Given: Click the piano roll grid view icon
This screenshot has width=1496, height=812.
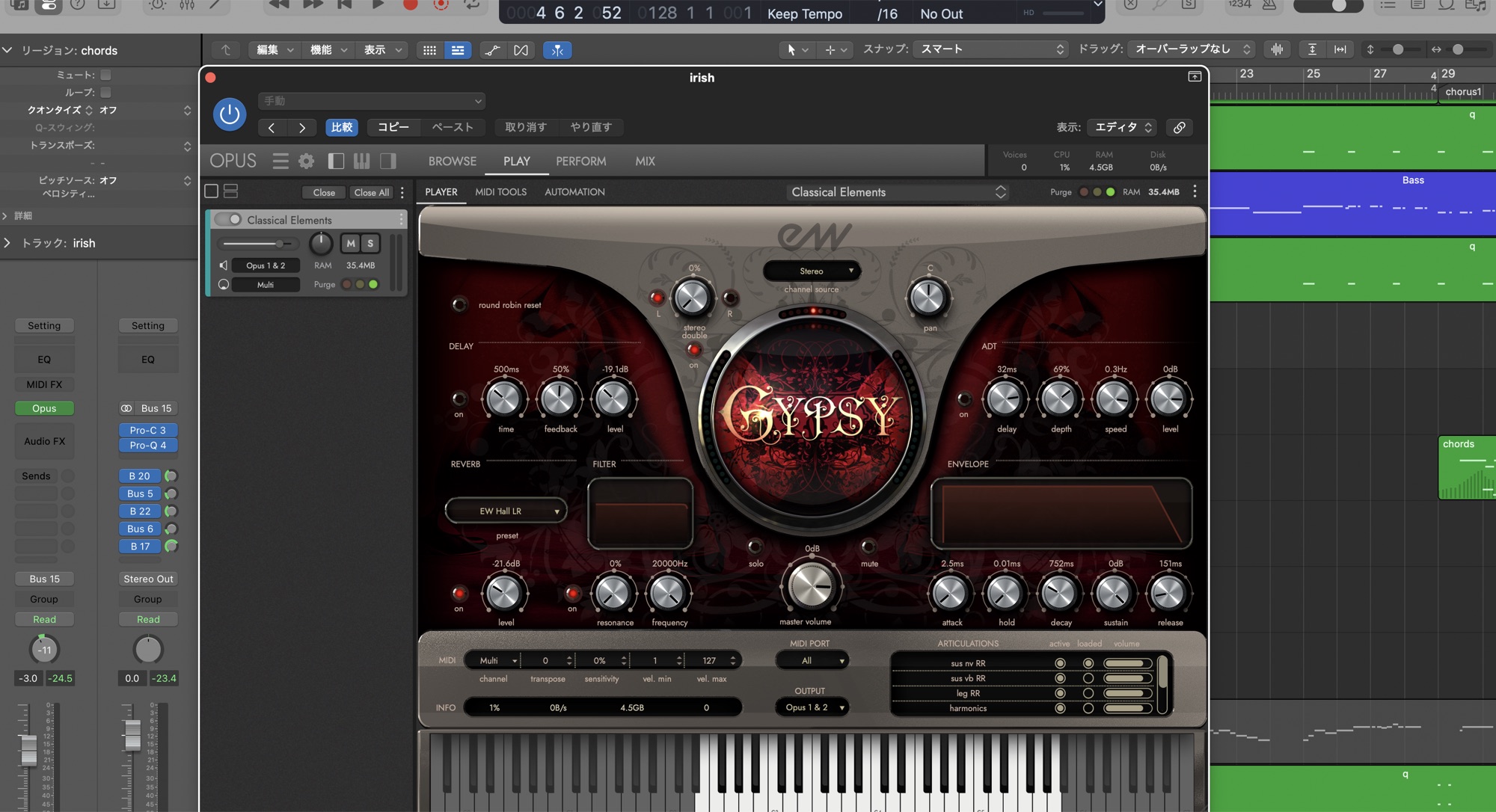Looking at the screenshot, I should pos(429,50).
